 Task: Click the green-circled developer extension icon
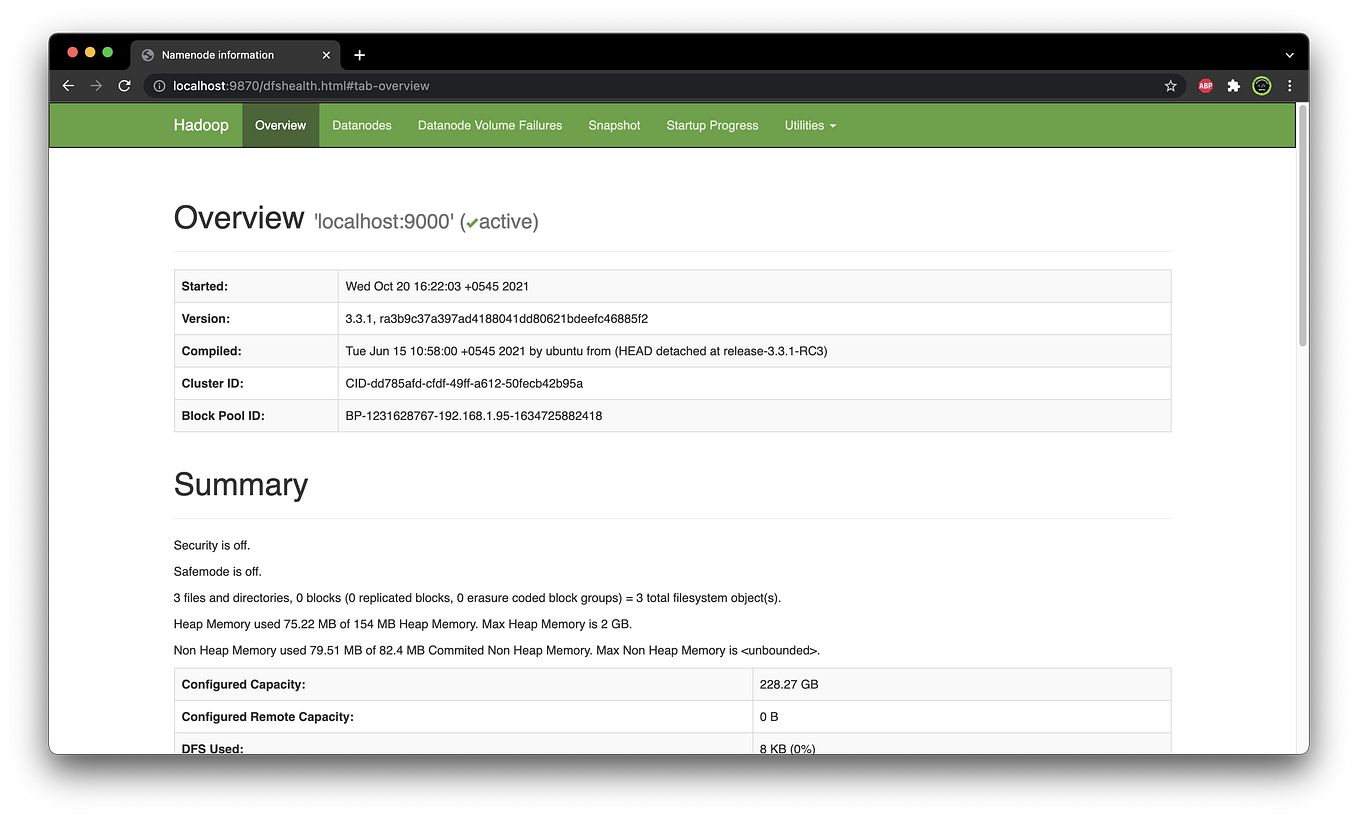click(x=1261, y=86)
